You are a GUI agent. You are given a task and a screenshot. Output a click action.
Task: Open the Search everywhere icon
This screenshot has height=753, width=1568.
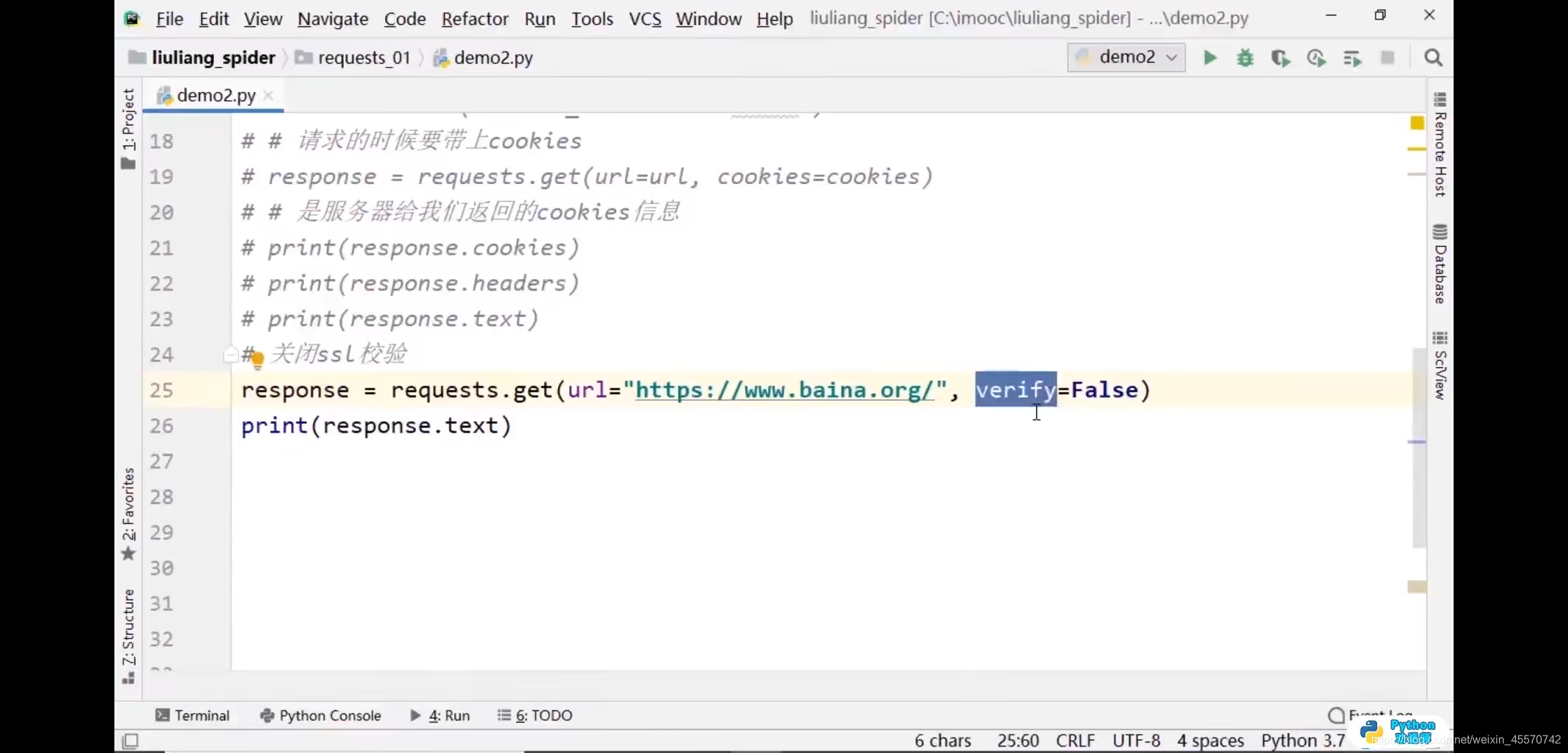point(1432,57)
